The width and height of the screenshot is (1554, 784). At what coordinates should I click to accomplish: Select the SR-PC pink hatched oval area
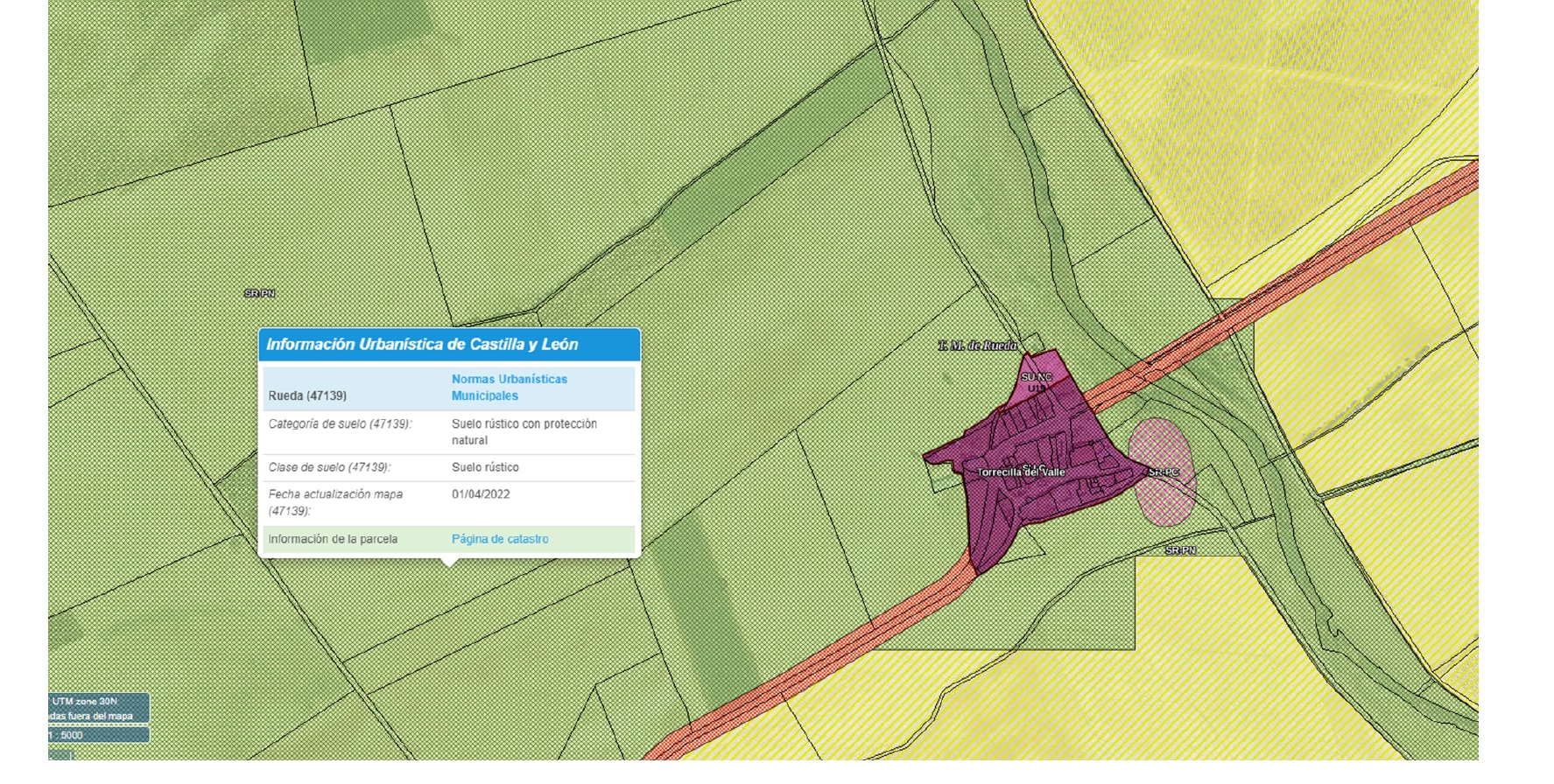1162,472
